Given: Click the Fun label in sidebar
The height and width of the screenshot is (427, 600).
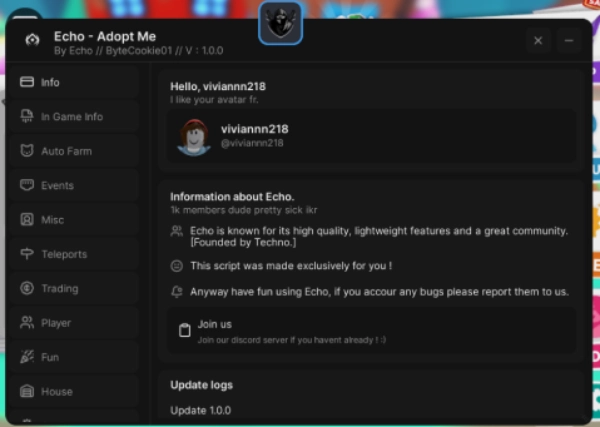Looking at the screenshot, I should coord(50,357).
